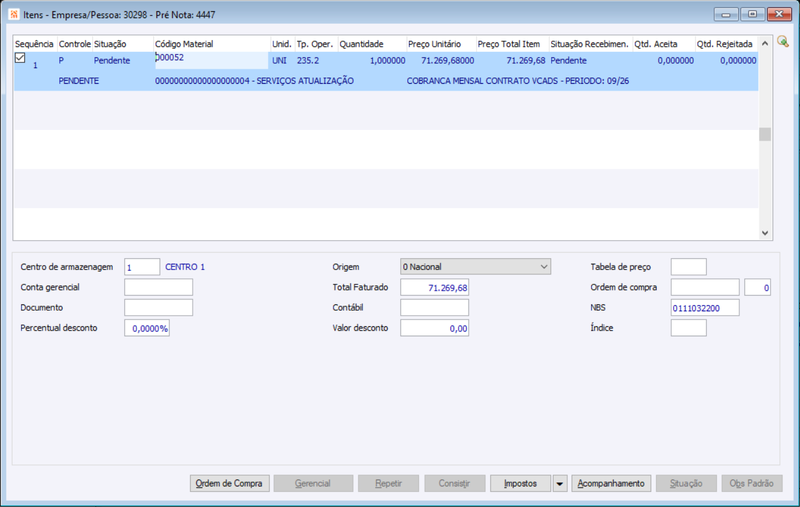Image resolution: width=800 pixels, height=507 pixels.
Task: Click the Acompanhamento button
Action: tap(611, 484)
